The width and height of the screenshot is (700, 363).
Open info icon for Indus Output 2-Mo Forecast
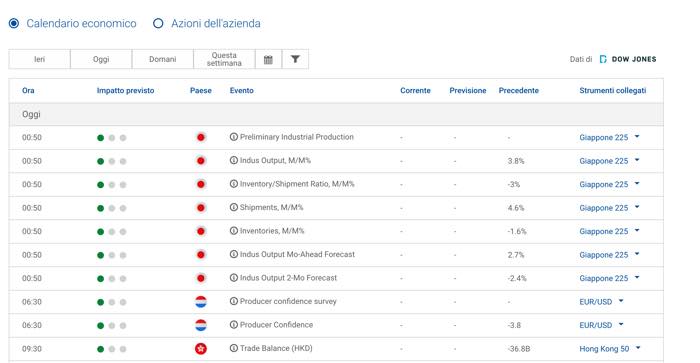(233, 278)
